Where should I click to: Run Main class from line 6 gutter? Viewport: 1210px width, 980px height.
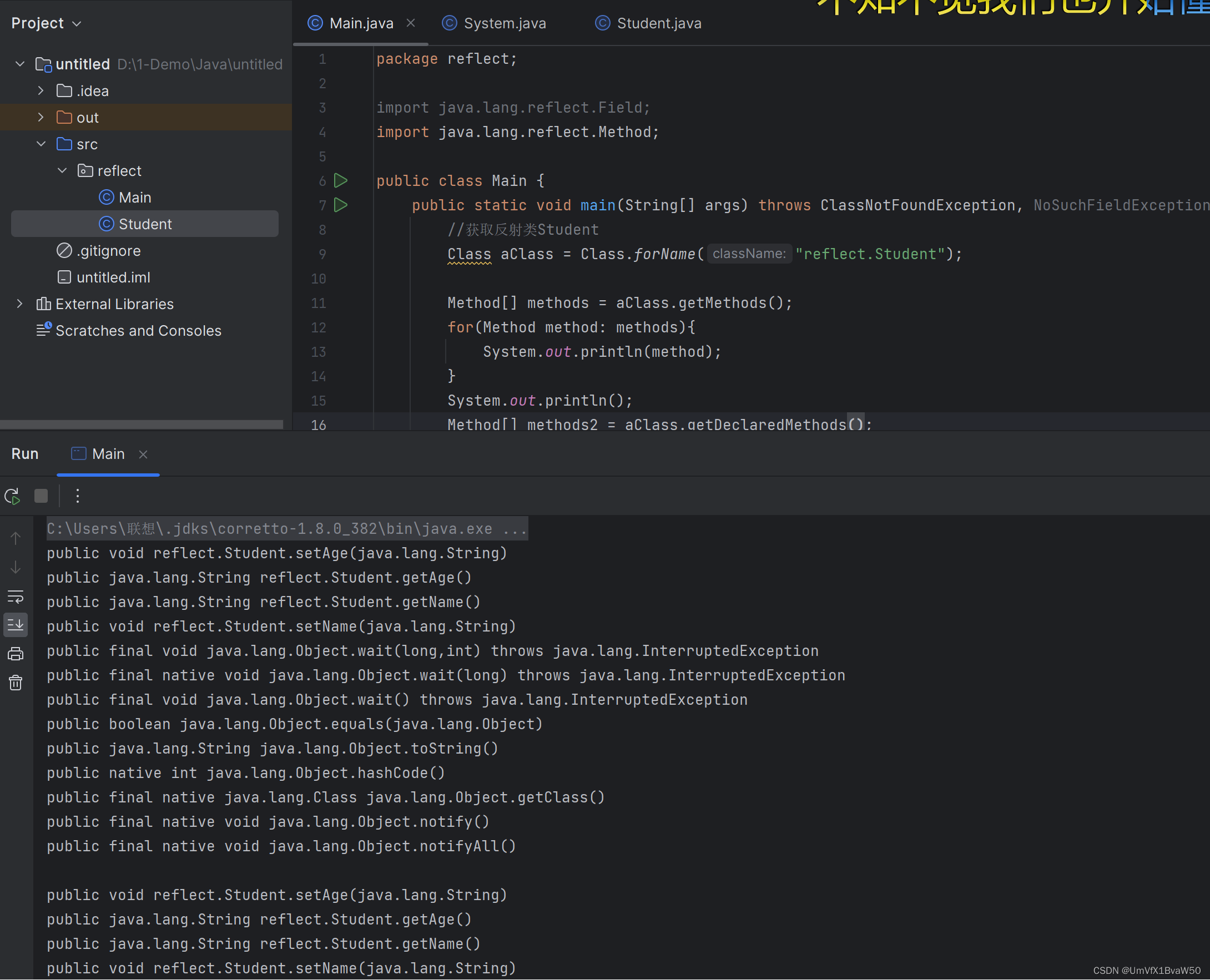340,181
